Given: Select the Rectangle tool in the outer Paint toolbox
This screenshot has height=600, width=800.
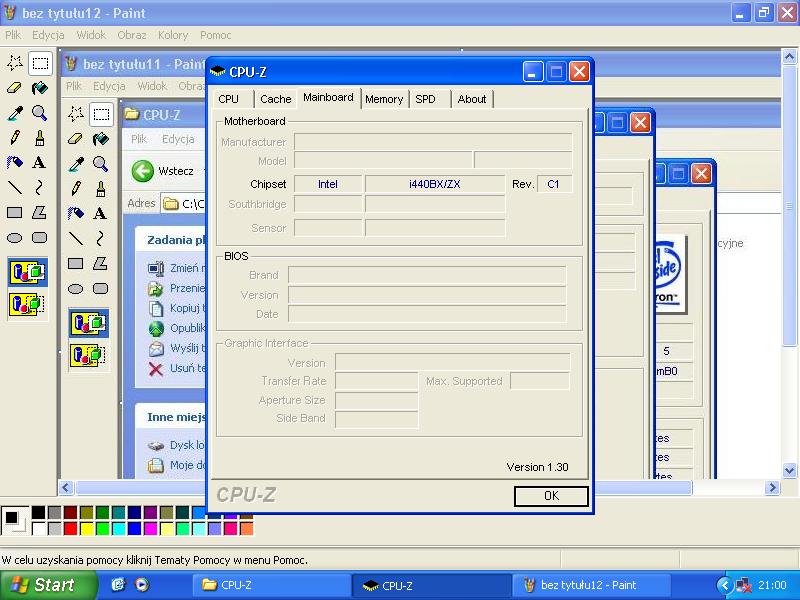Looking at the screenshot, I should [x=15, y=213].
